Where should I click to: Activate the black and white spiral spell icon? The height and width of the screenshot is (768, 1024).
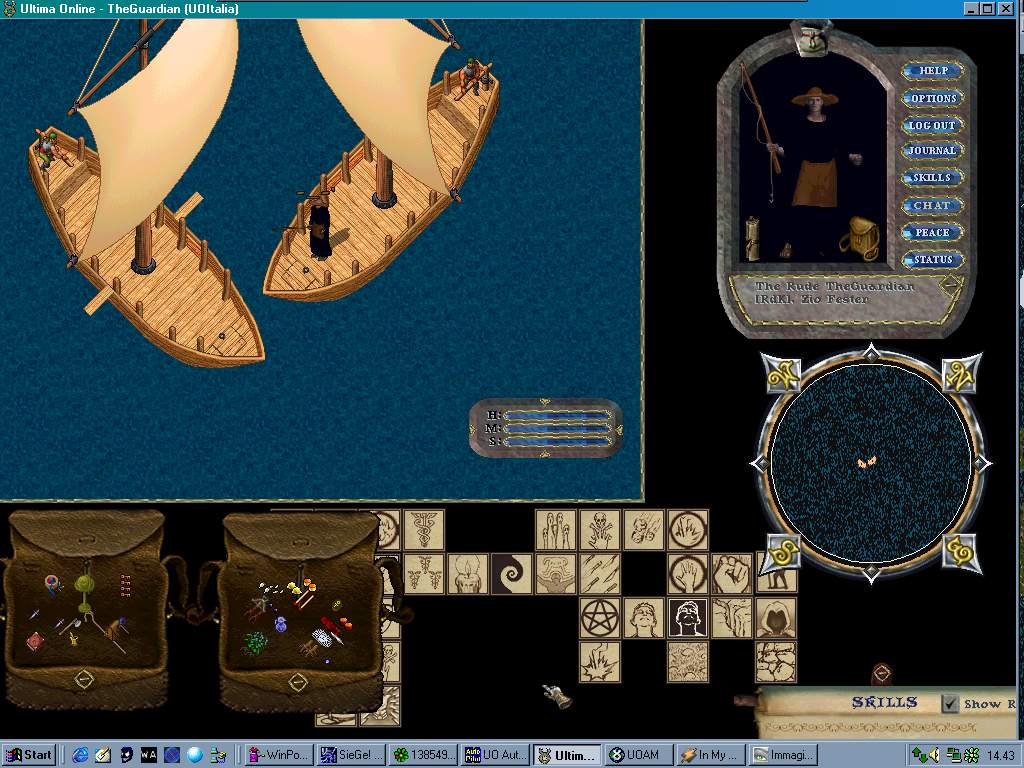[511, 573]
